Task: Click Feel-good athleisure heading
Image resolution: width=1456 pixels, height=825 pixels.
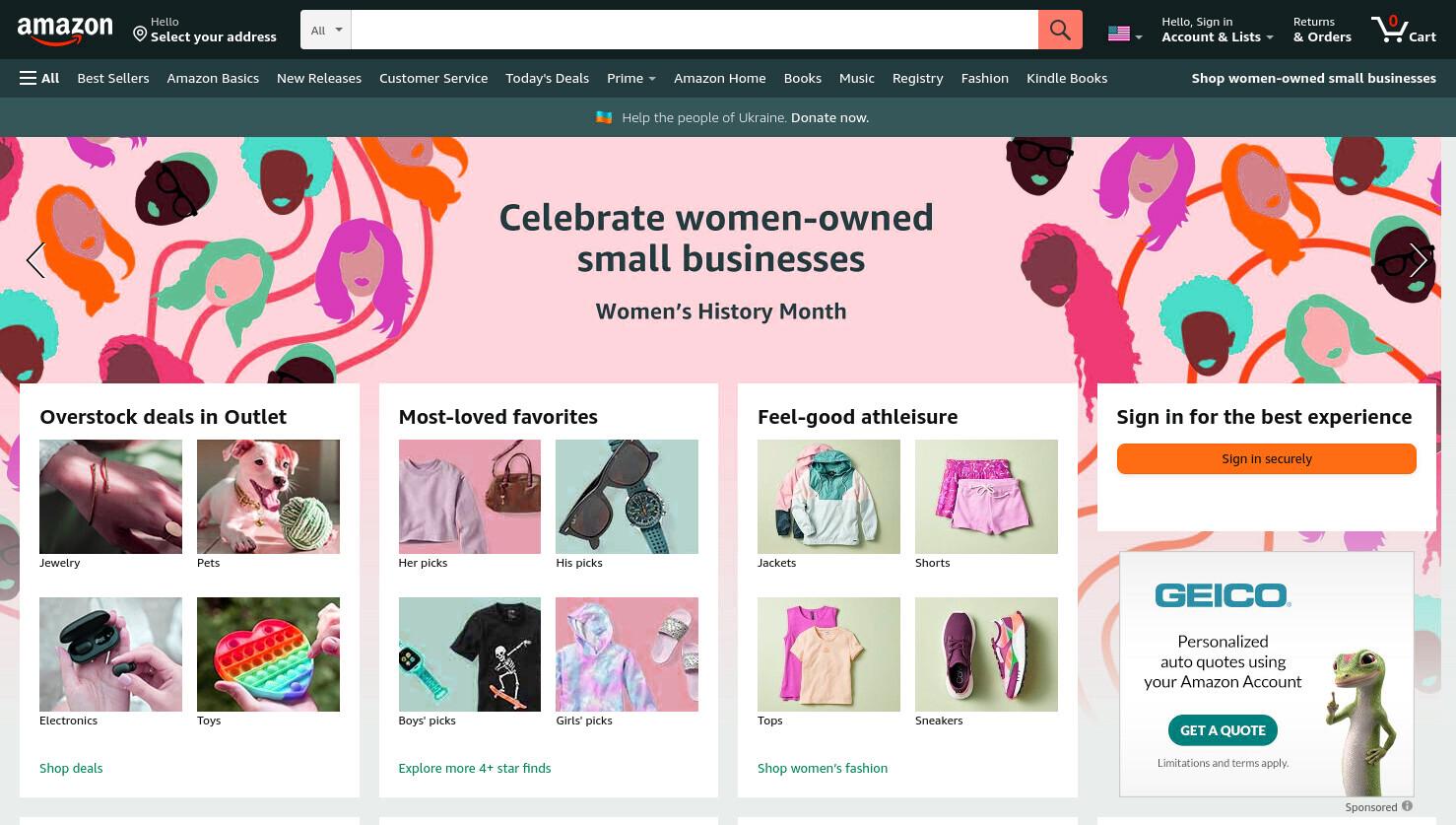Action: coord(857,417)
